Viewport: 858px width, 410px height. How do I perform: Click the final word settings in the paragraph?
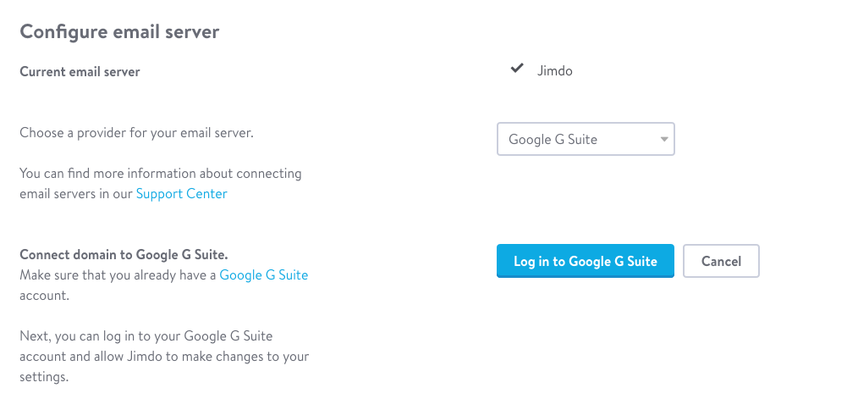tap(44, 378)
